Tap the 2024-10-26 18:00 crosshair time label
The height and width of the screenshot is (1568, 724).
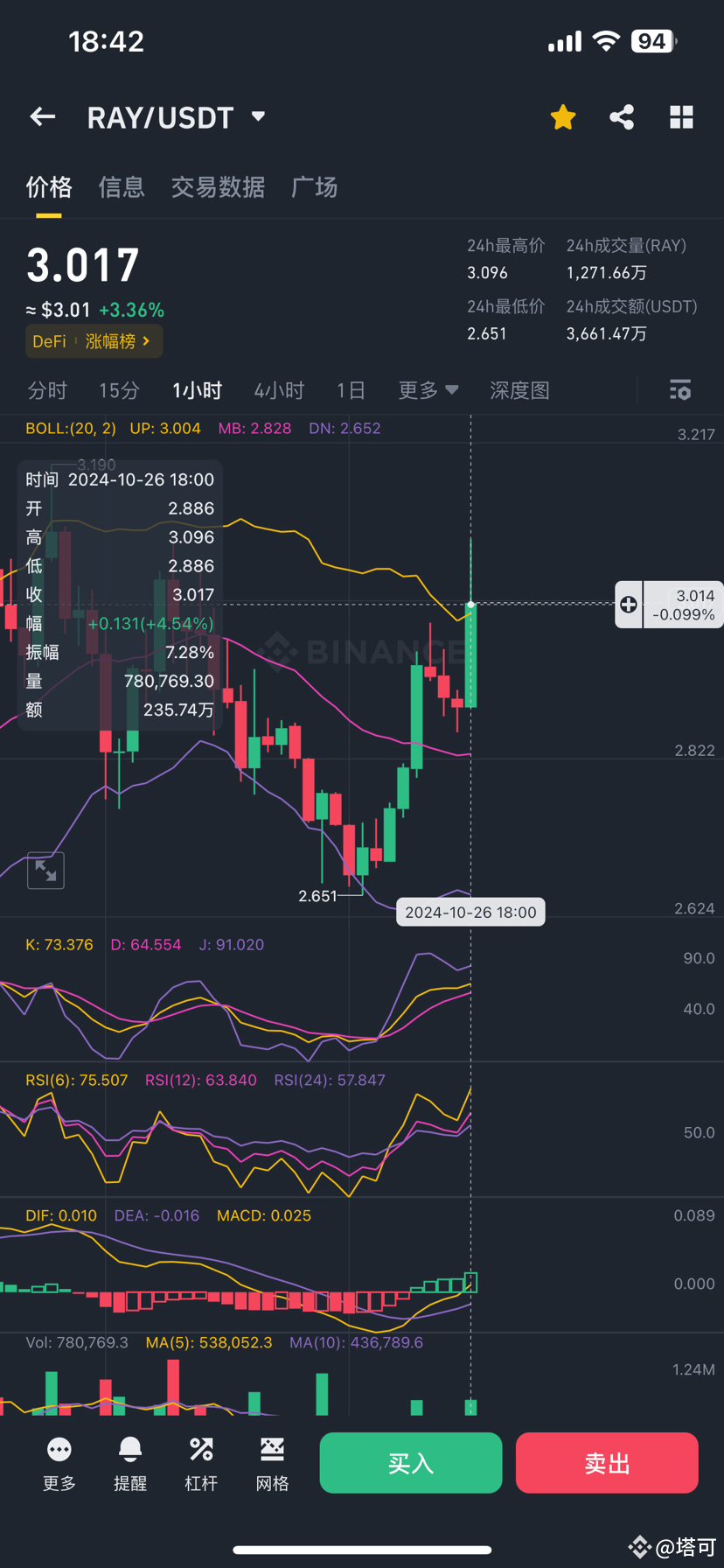point(470,913)
